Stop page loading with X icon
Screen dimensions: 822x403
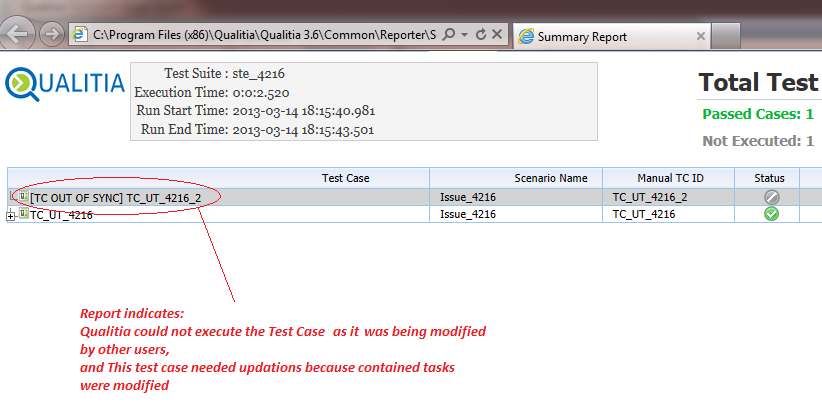(x=497, y=35)
